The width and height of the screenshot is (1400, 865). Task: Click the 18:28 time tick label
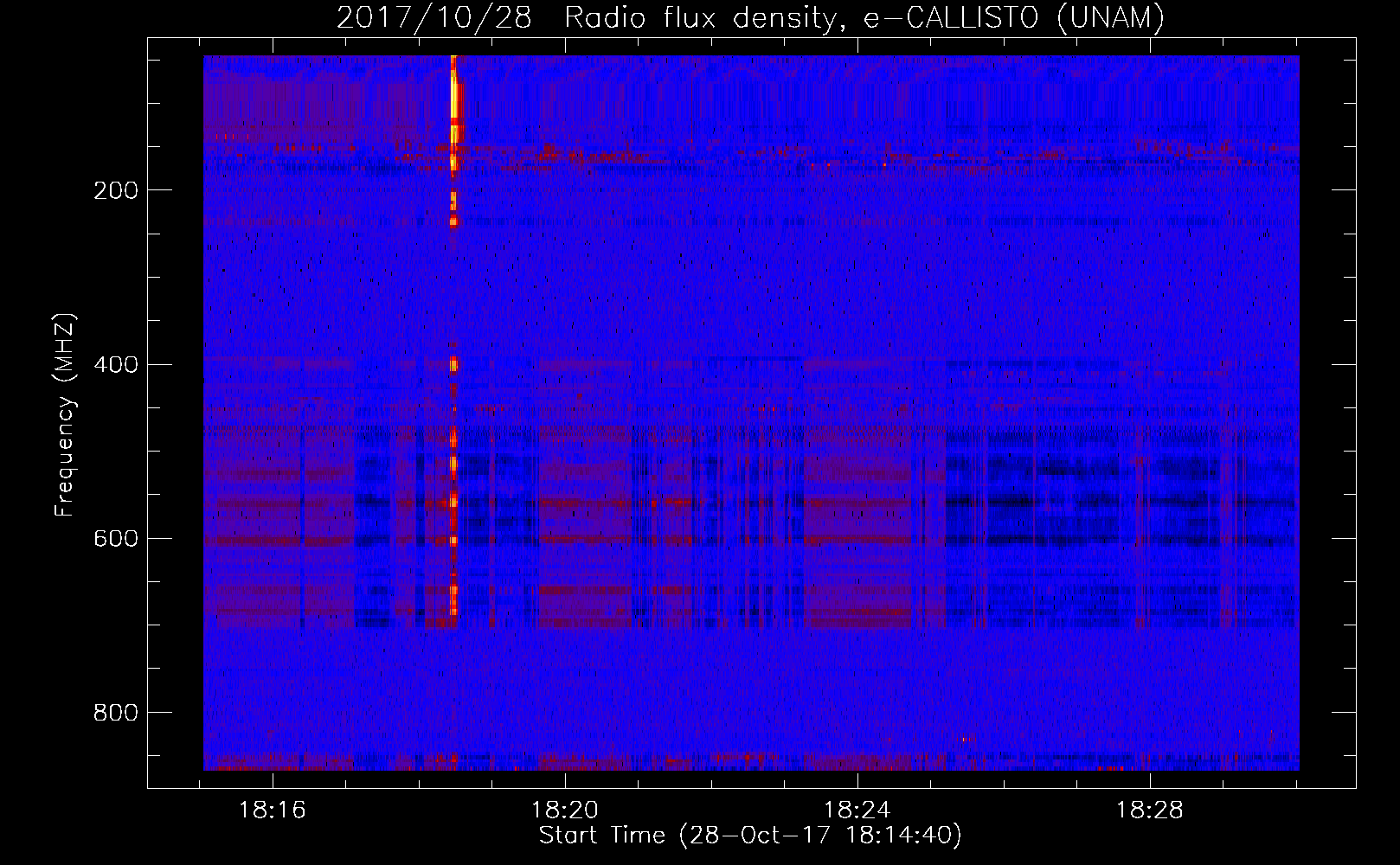[x=1150, y=811]
